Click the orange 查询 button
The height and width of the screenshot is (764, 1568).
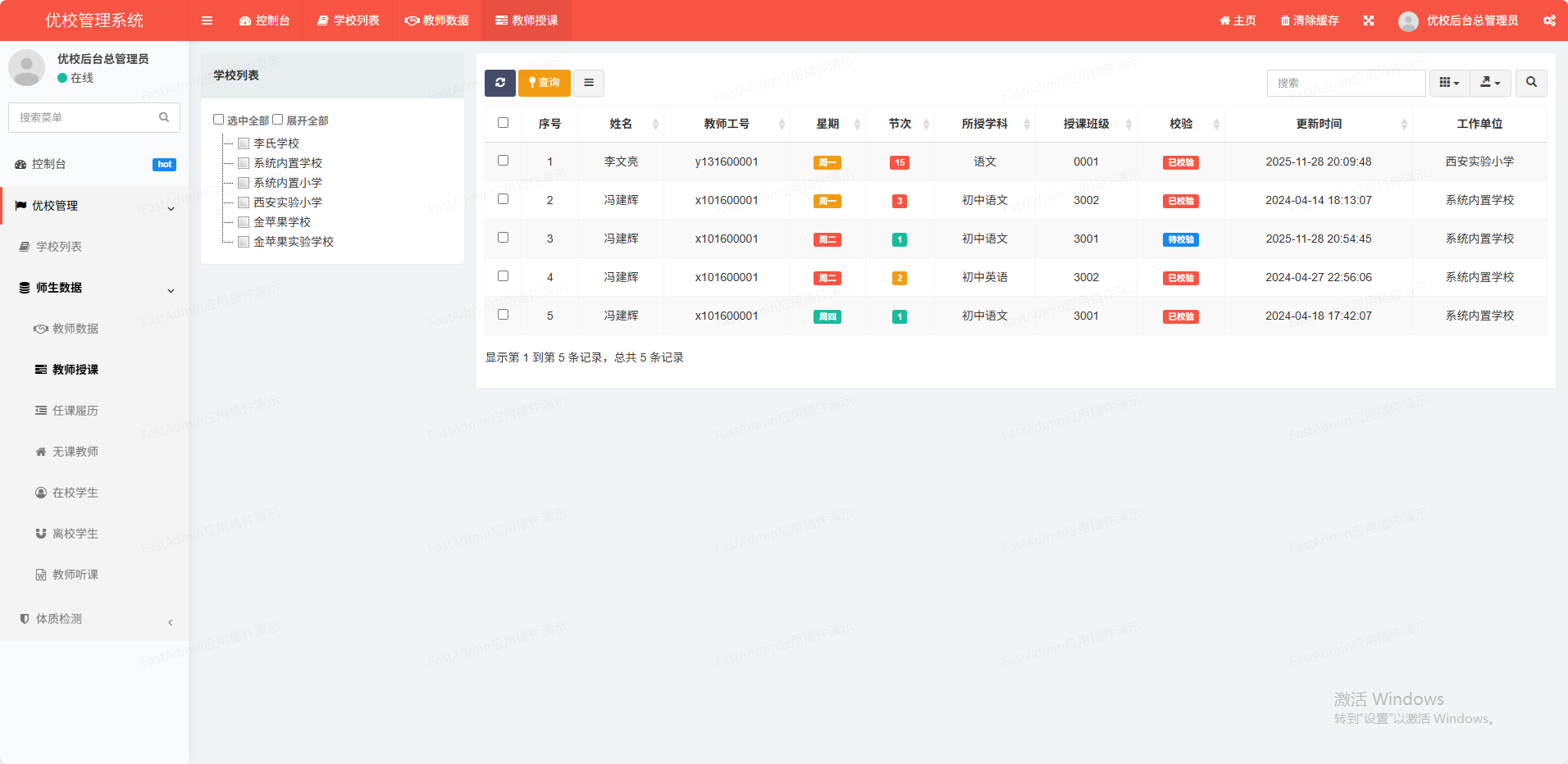click(x=545, y=83)
